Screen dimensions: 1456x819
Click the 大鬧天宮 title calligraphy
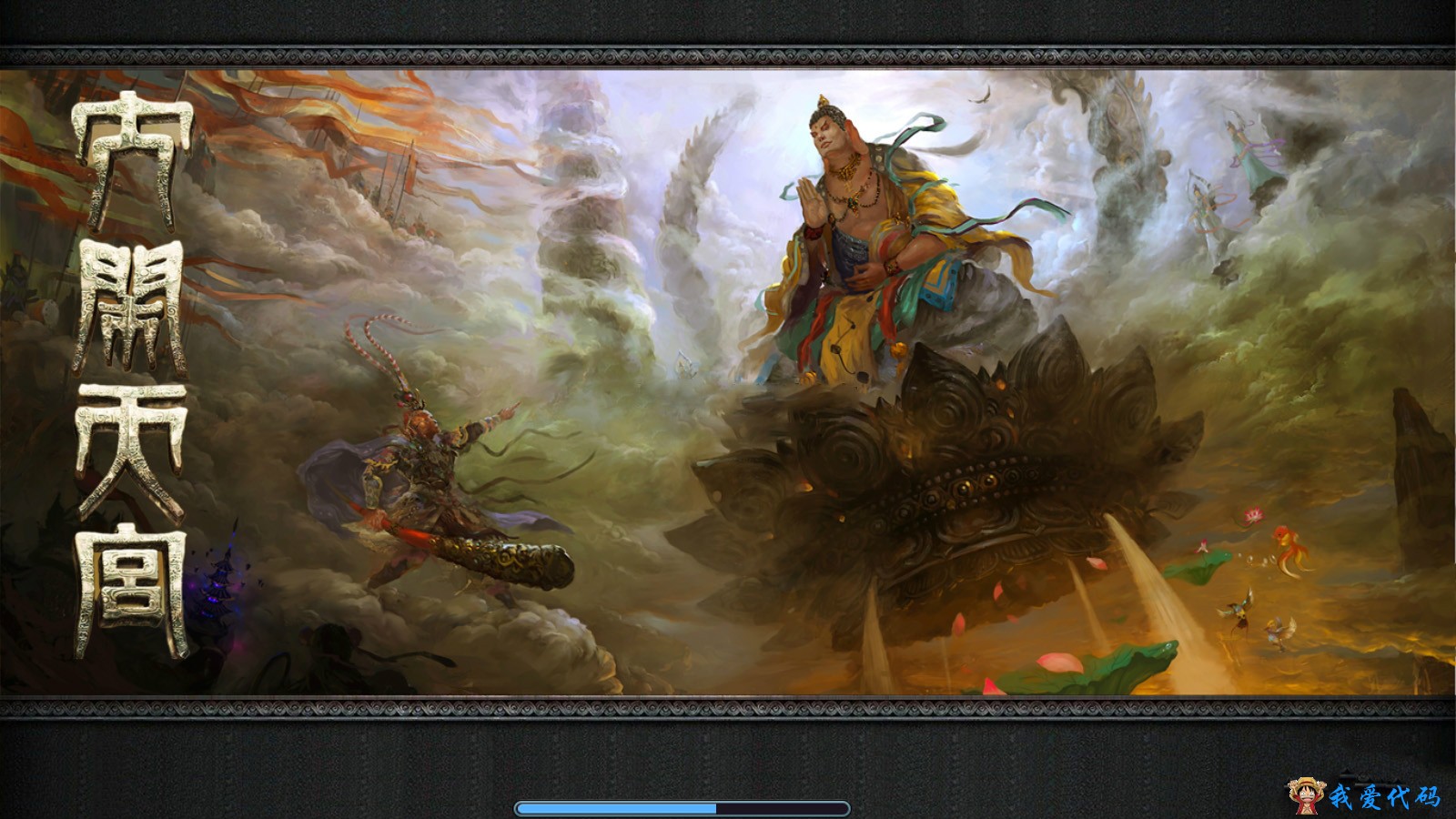click(131, 376)
